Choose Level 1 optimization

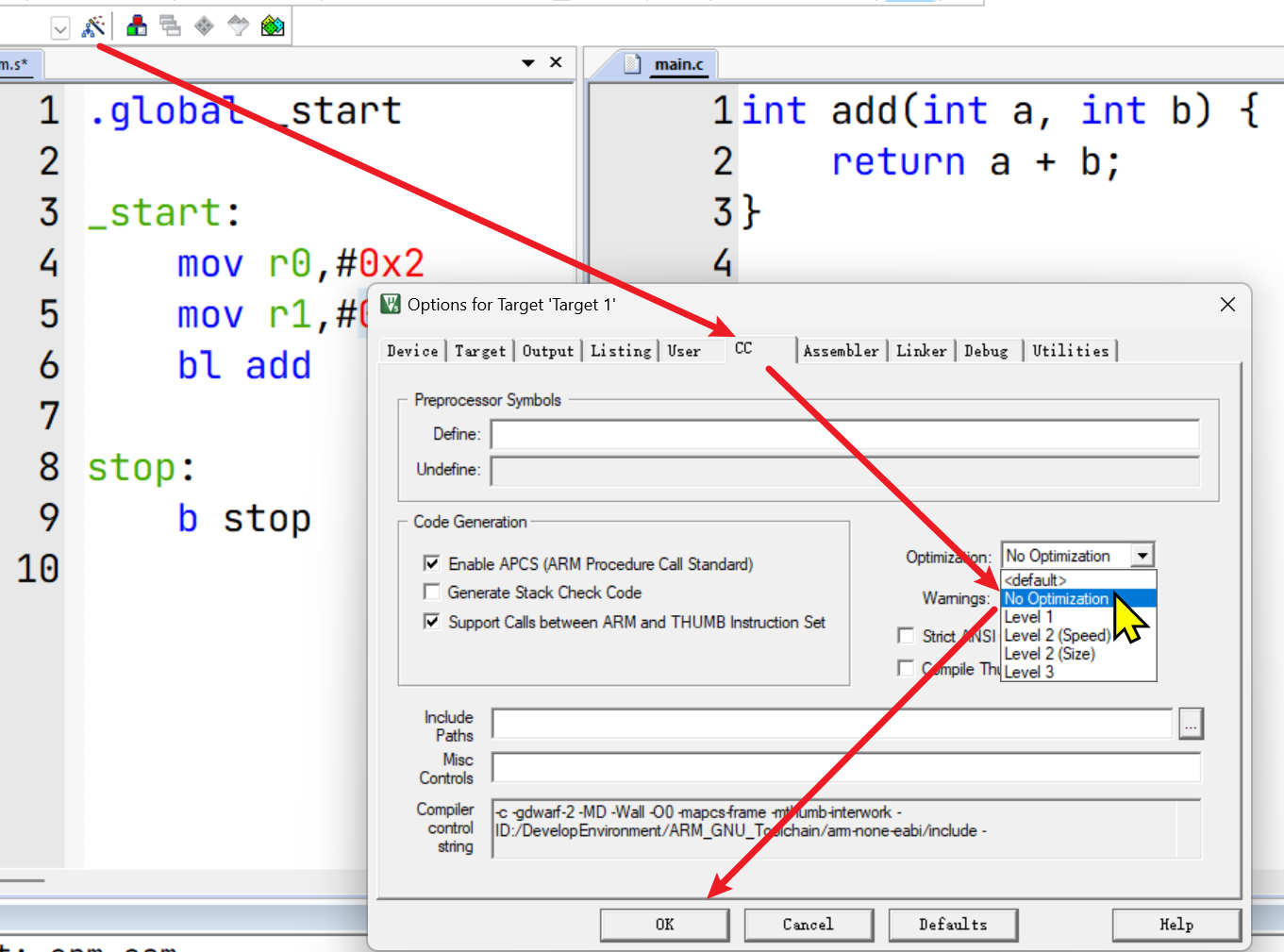tap(1078, 617)
